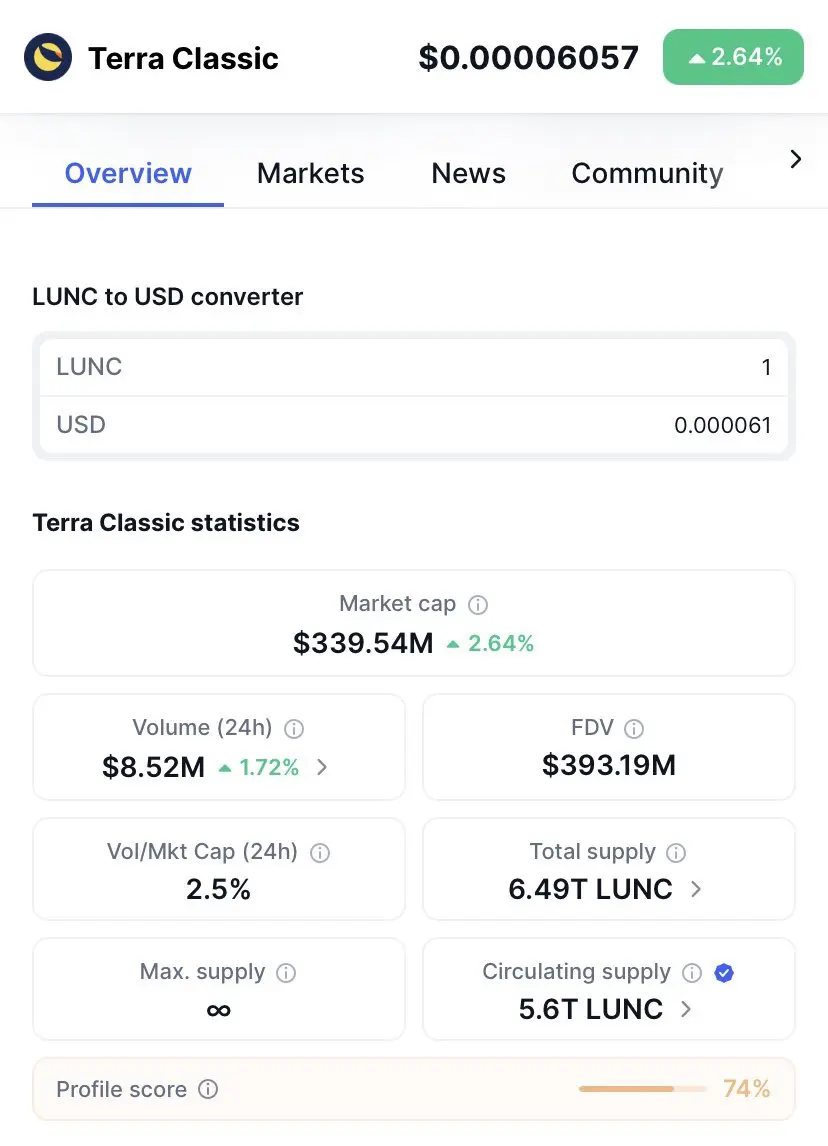This screenshot has width=828, height=1146.
Task: Open the News tab
Action: point(468,174)
